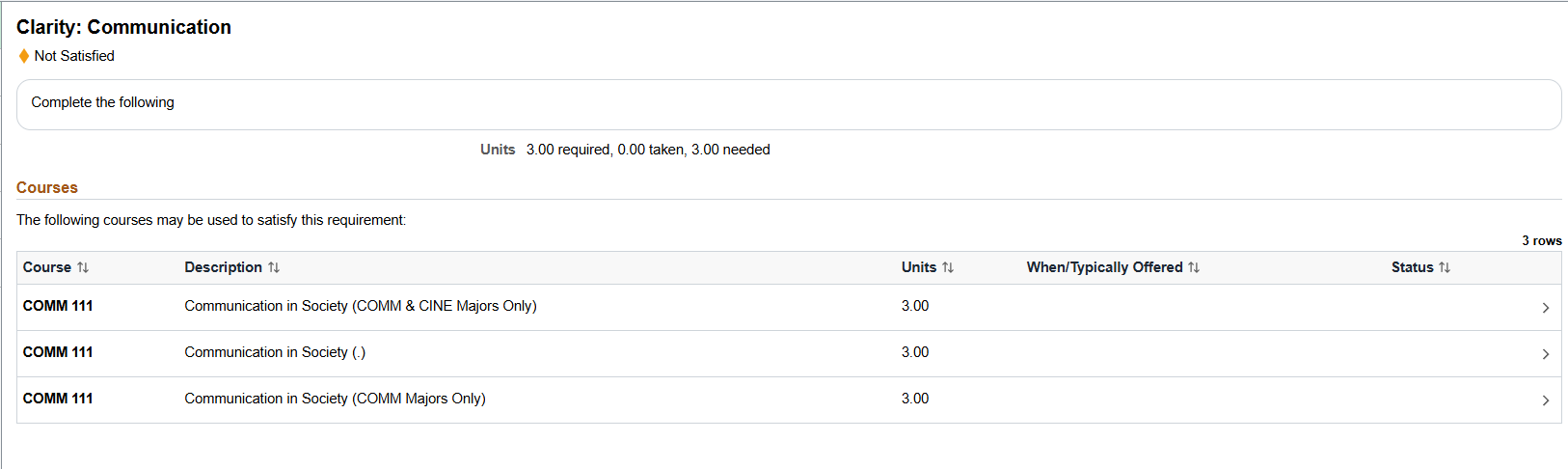Click Communication in Society (COMM & CINE Majors Only)
Screen dimensions: 1568x469
(x=361, y=306)
